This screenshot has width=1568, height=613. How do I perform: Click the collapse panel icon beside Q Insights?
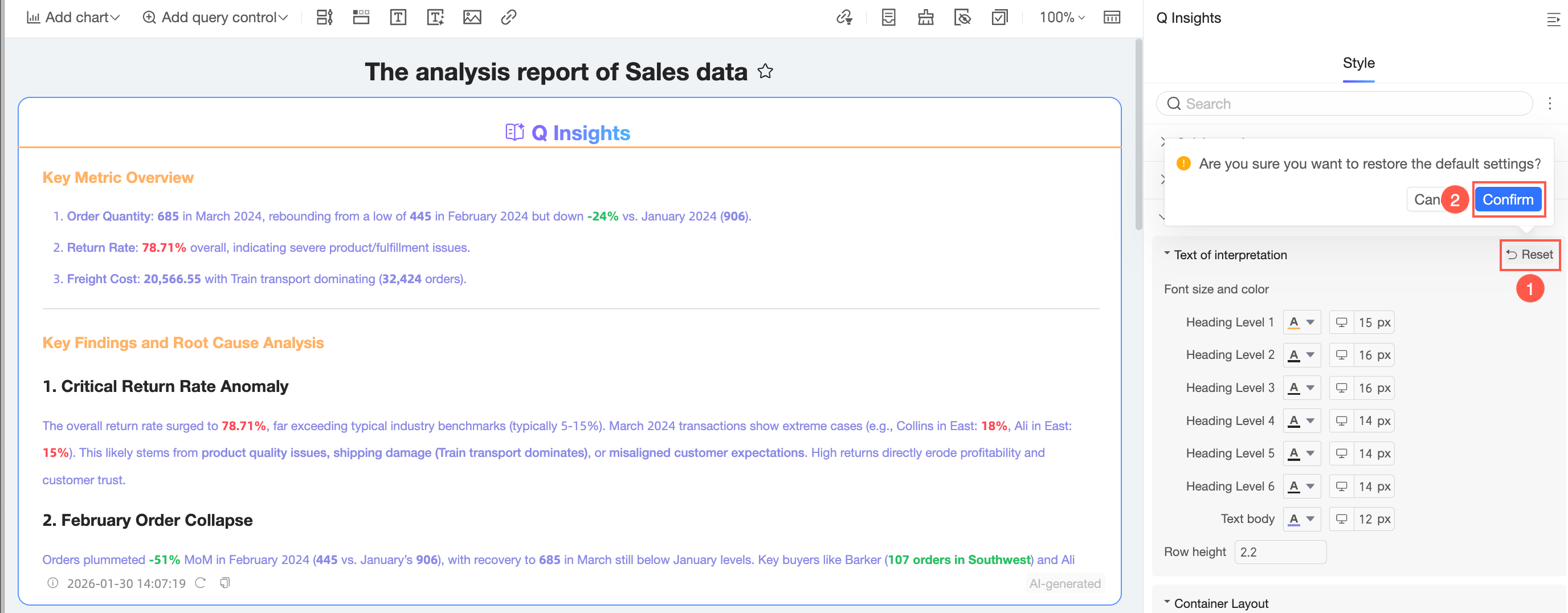pos(1553,19)
